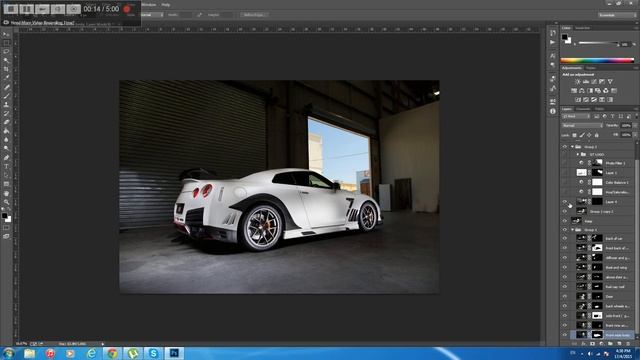Hide the back of car layer
The width and height of the screenshot is (640, 360).
(565, 238)
